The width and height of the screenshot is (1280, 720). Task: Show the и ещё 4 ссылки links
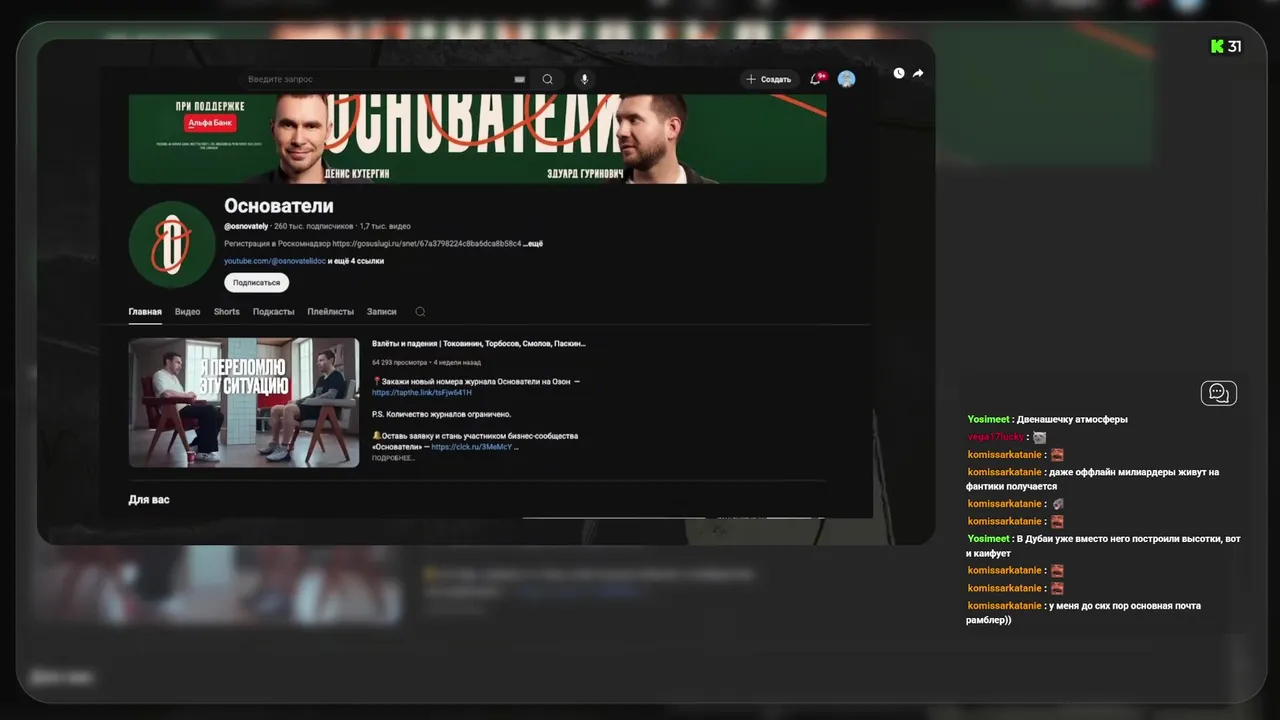[356, 261]
